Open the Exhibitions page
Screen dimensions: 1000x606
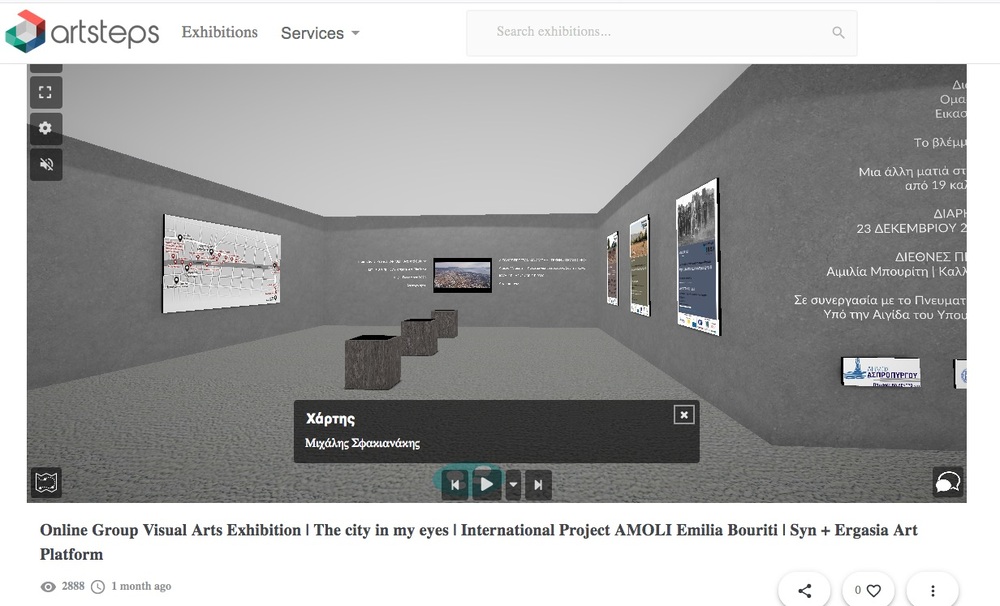(219, 32)
